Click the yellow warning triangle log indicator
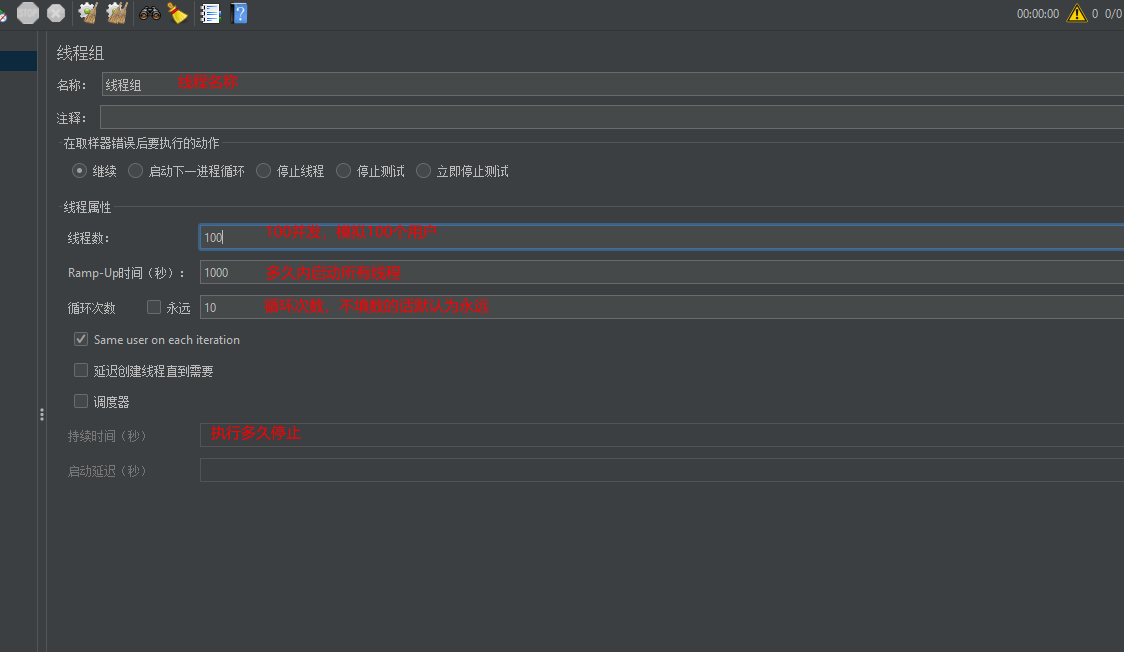 click(x=1077, y=13)
